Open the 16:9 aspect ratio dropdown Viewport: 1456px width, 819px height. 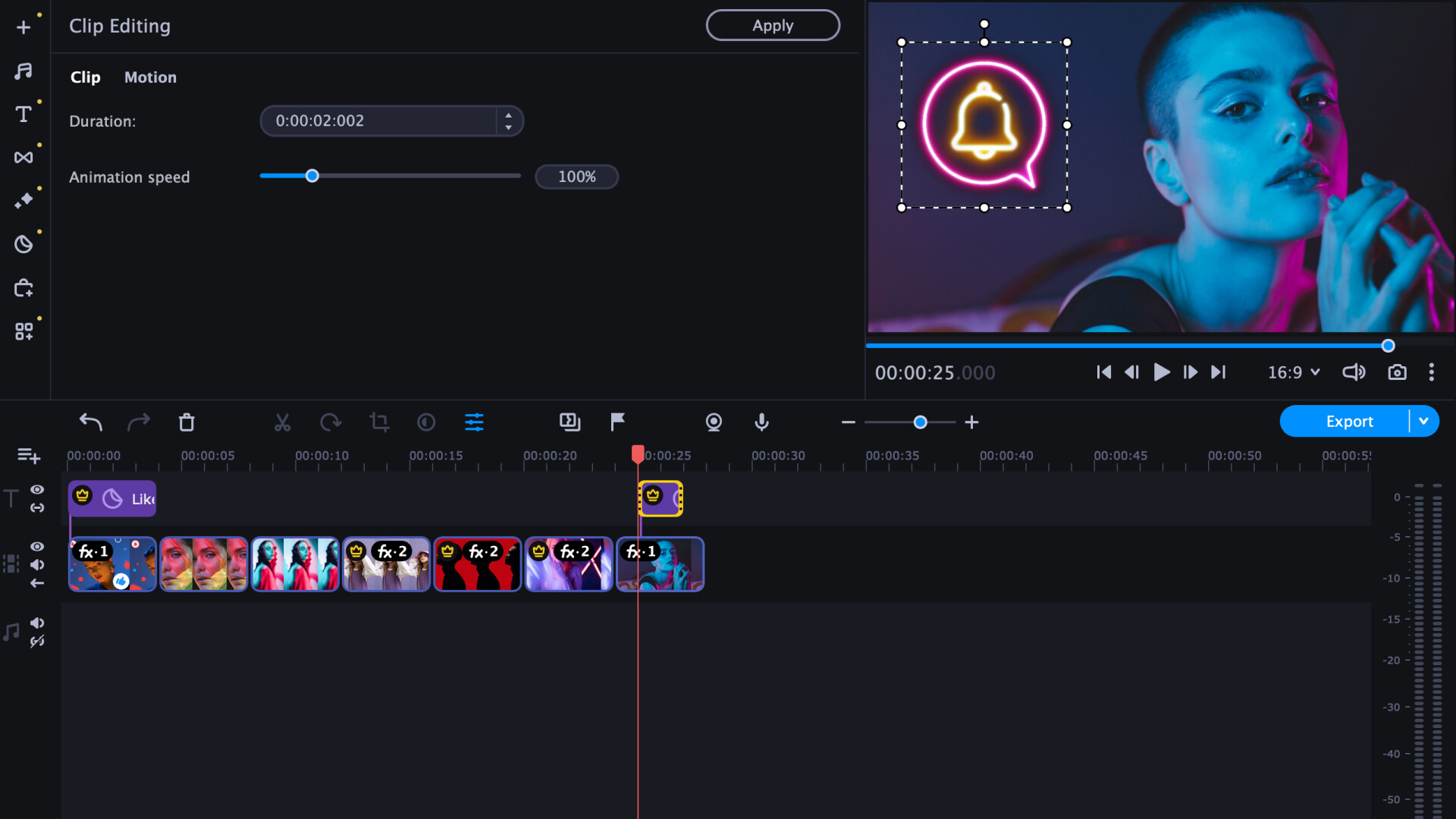[x=1293, y=372]
